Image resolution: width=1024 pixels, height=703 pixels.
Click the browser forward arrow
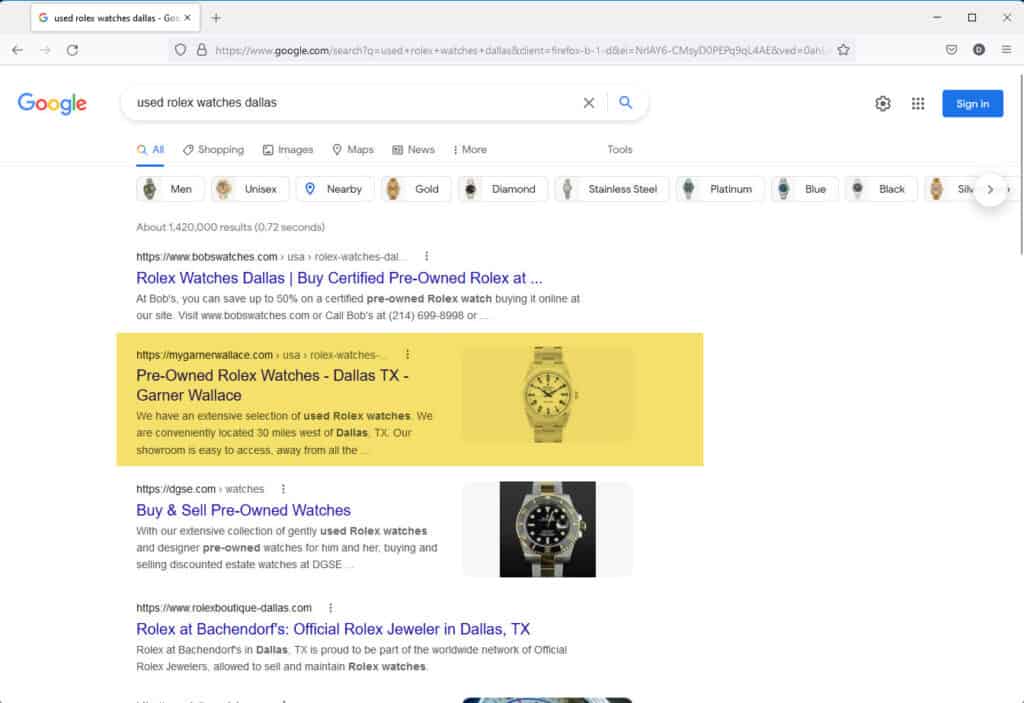point(45,50)
